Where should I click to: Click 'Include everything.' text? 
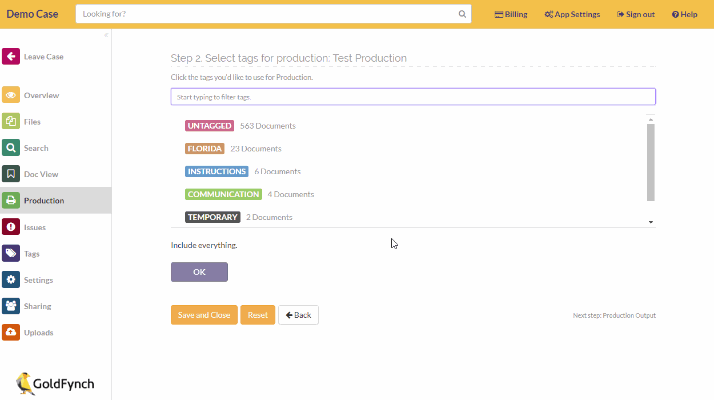pyautogui.click(x=204, y=245)
